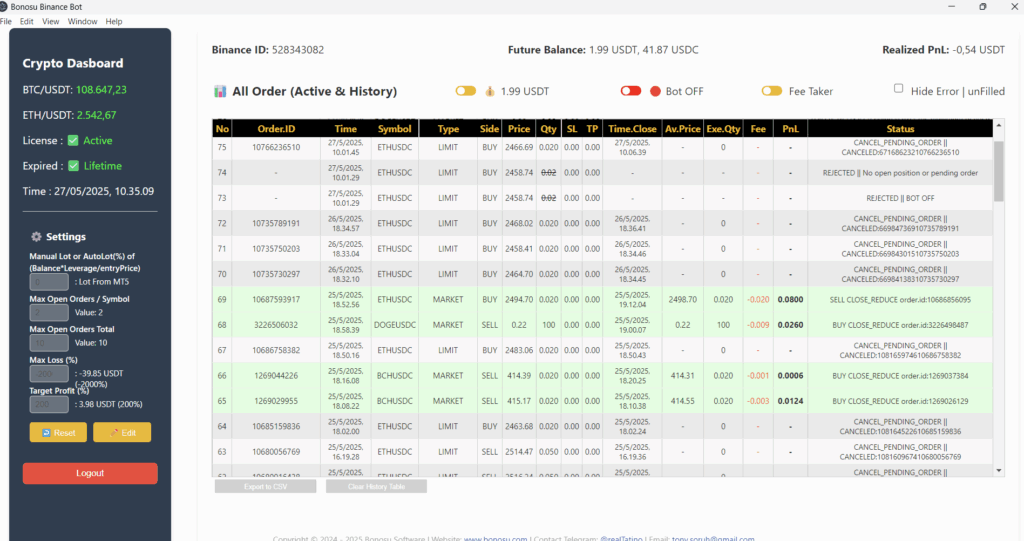Click Future Balance 1.99 USDT, 41.87 USDC

(603, 50)
